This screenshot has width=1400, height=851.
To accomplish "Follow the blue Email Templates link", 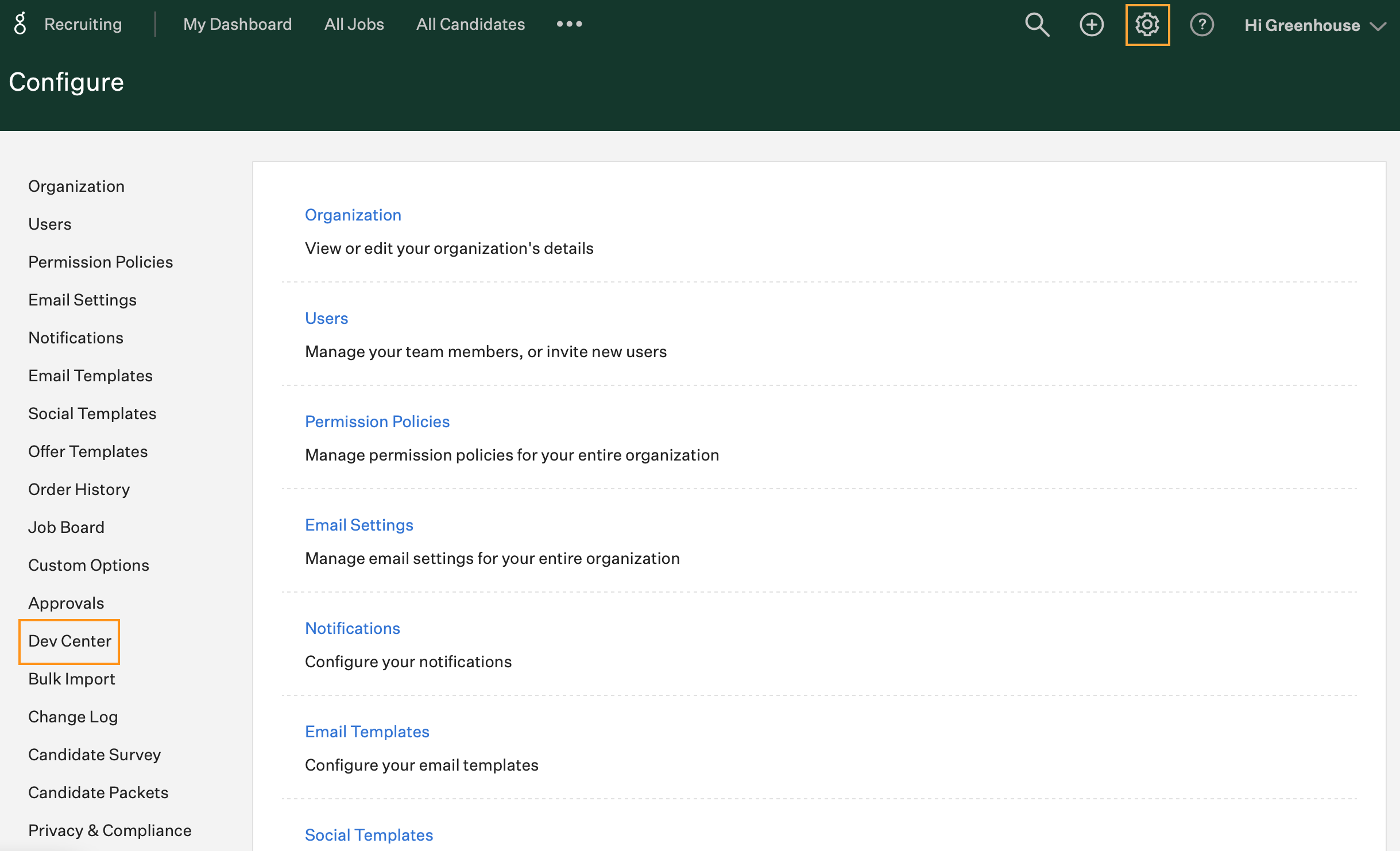I will (x=367, y=732).
